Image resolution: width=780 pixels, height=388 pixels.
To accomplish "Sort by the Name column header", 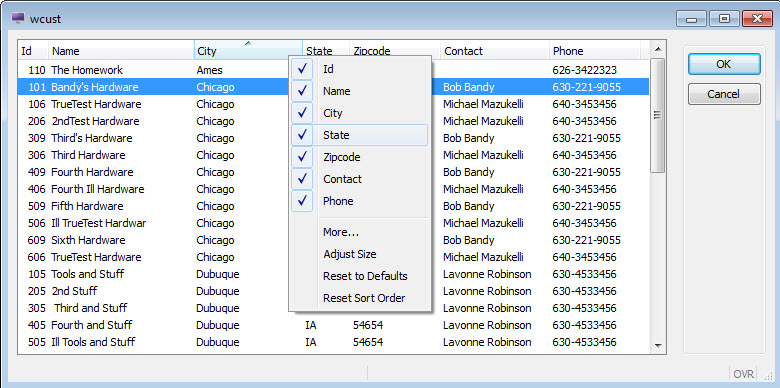I will (121, 51).
